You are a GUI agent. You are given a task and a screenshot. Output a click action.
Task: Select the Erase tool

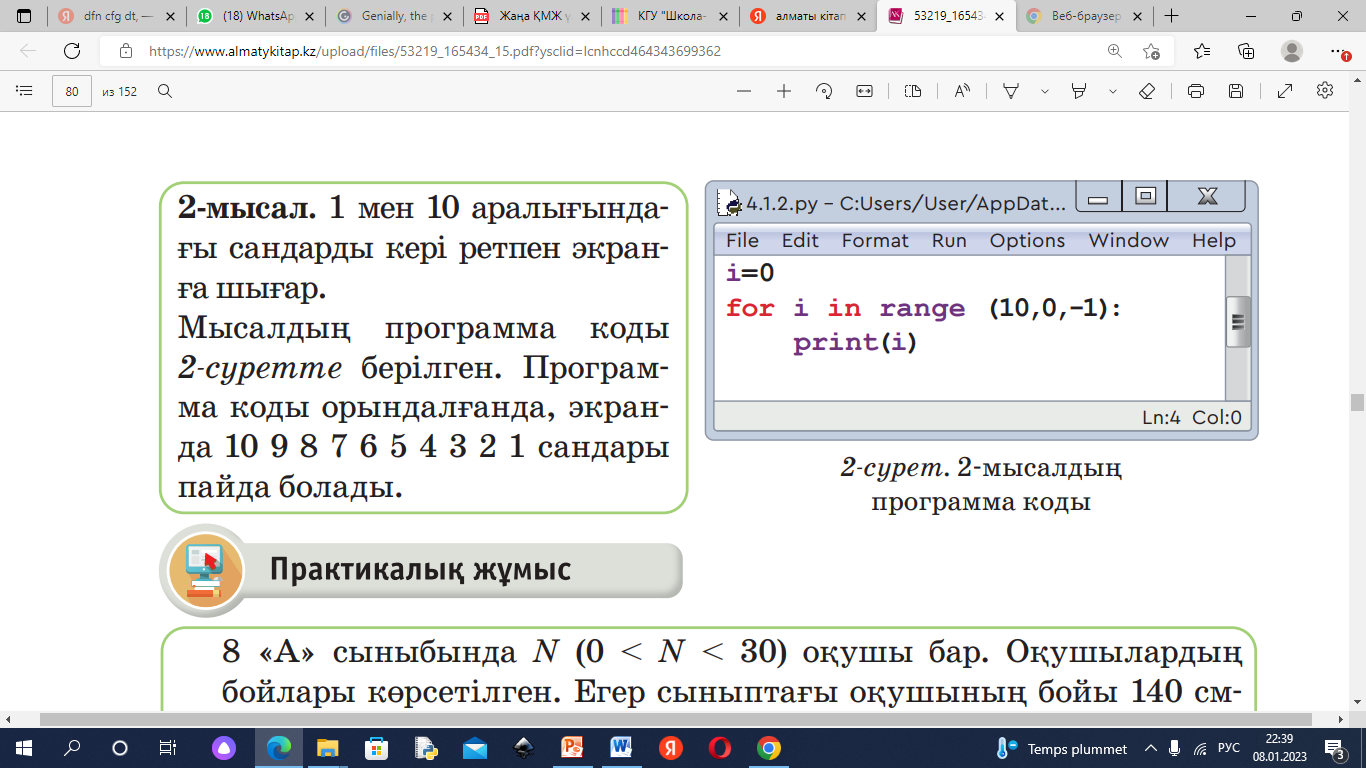tap(1147, 91)
